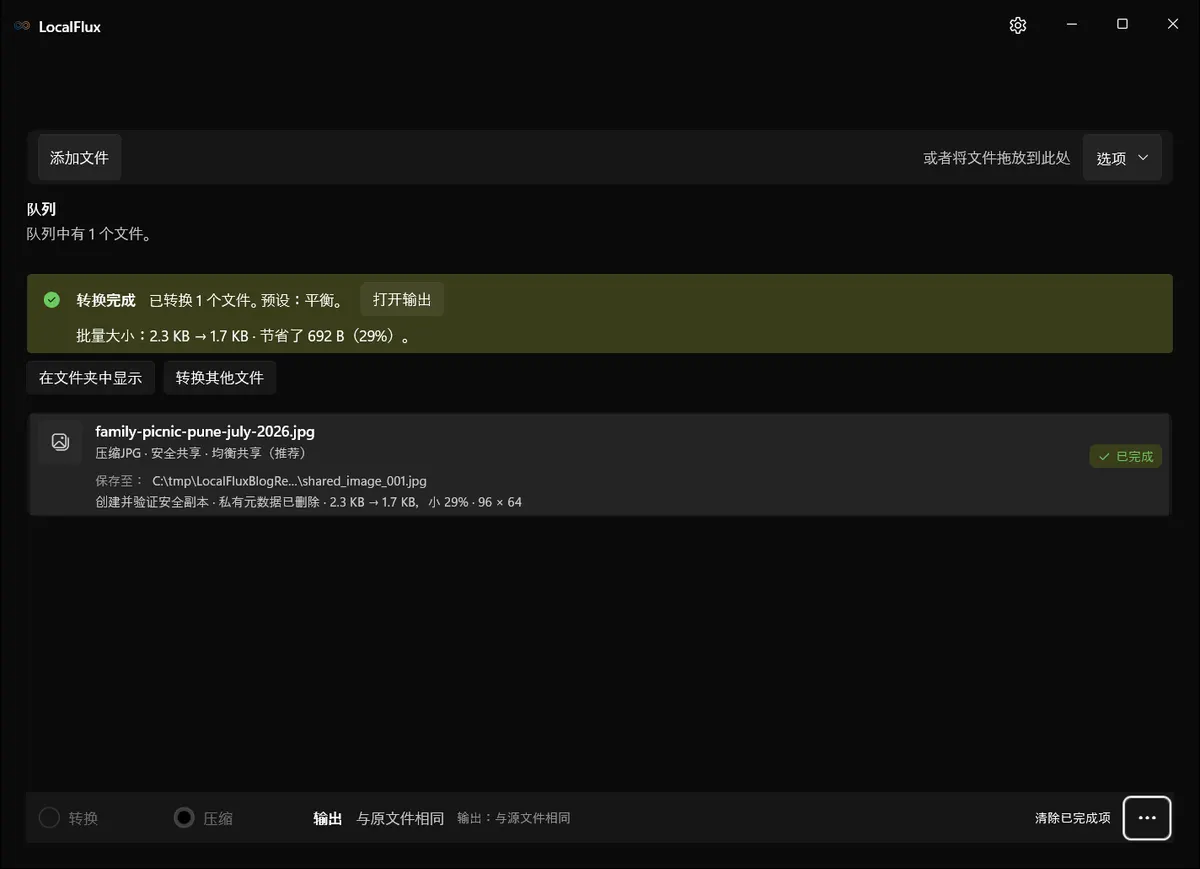Viewport: 1200px width, 869px height.
Task: Click the 队列 heading
Action: click(x=41, y=210)
